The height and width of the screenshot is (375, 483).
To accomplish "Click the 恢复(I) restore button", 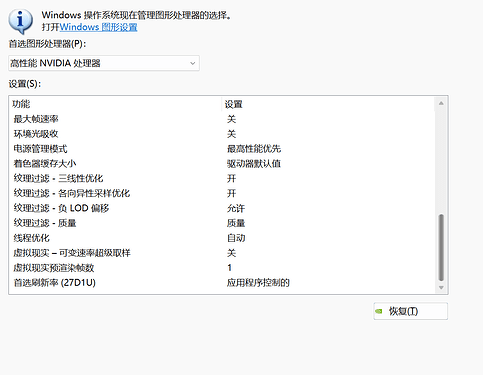I will tap(410, 311).
